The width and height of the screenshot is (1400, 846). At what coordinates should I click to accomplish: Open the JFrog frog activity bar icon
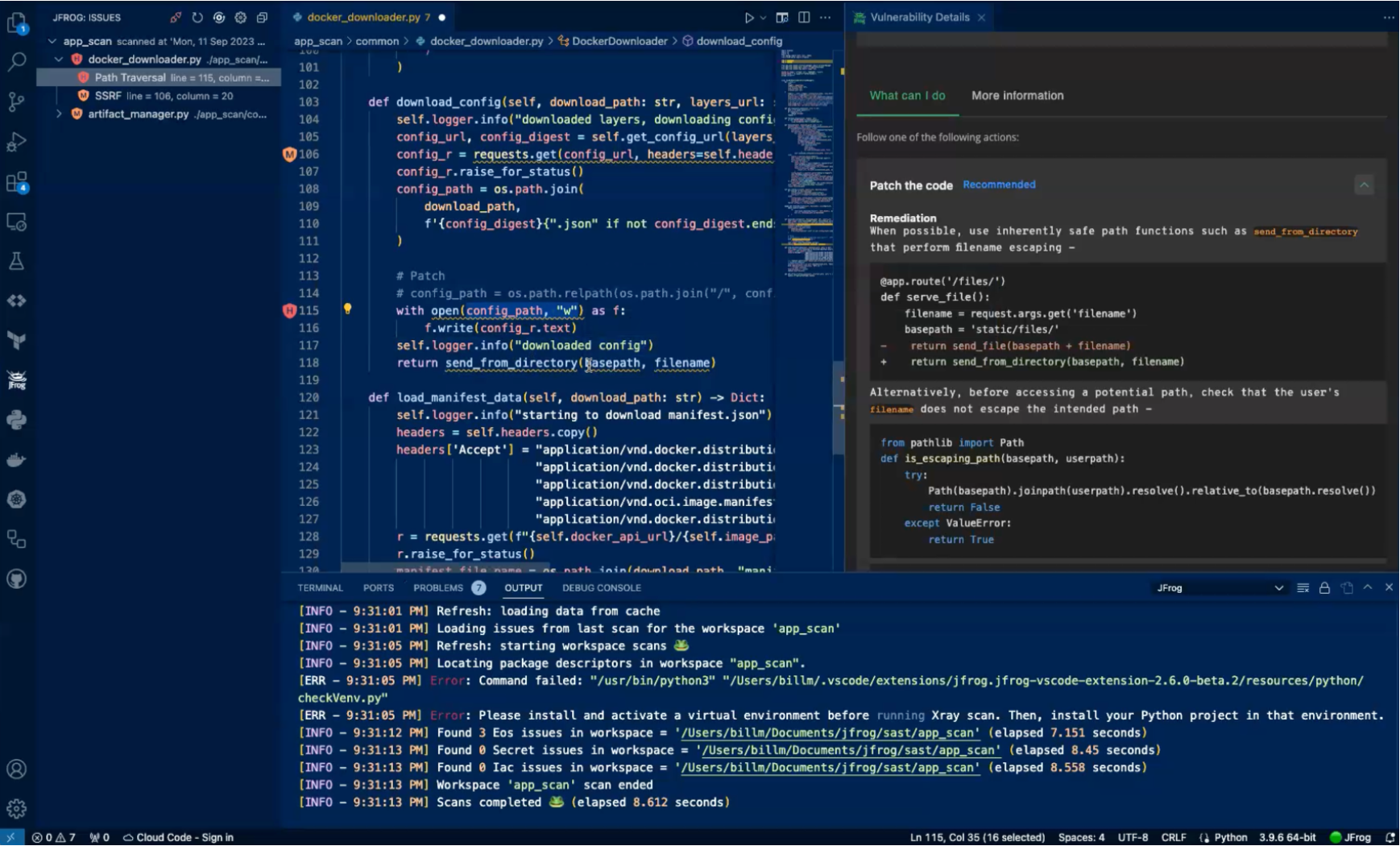17,379
